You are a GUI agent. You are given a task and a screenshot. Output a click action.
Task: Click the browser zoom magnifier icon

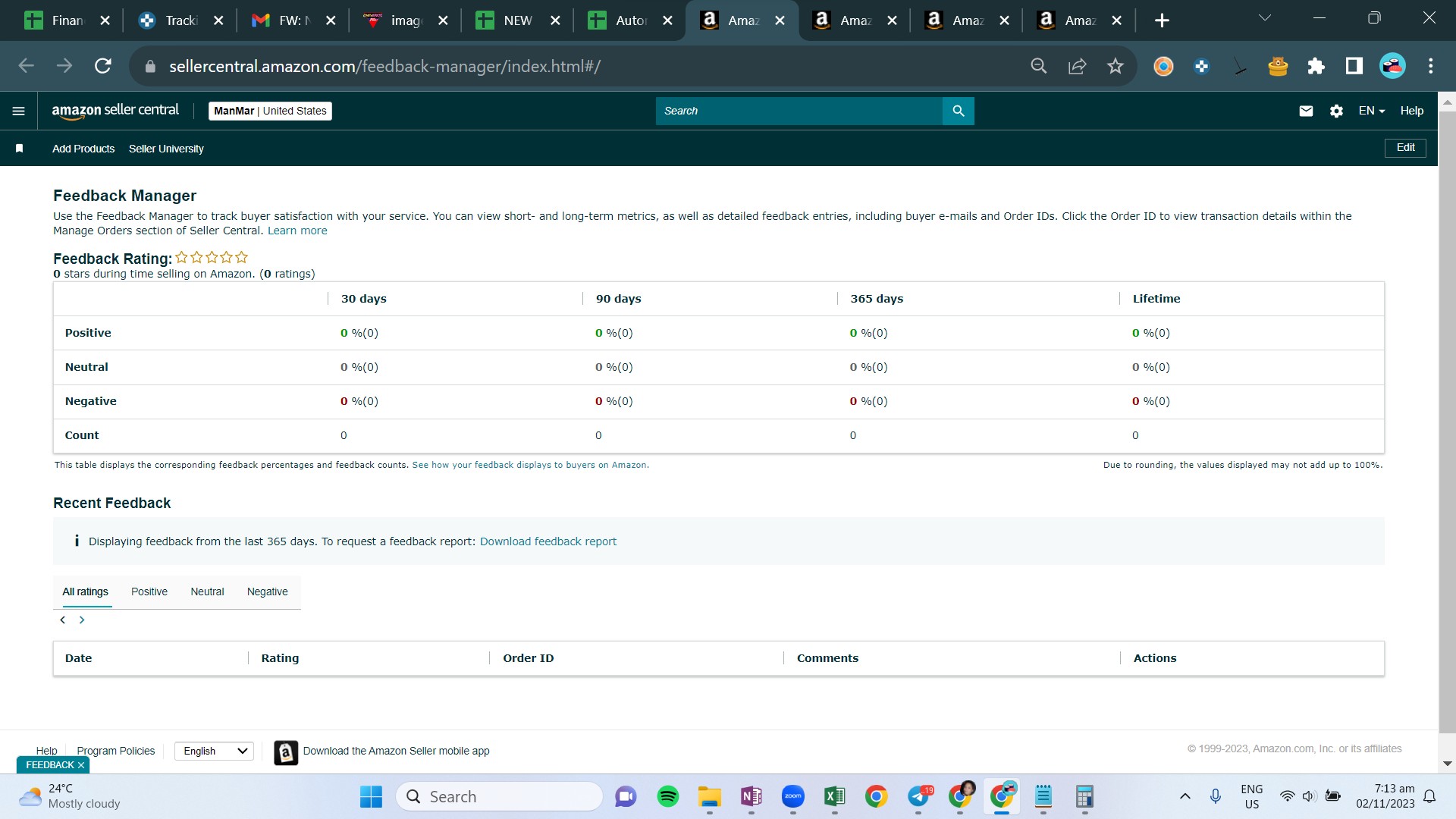pos(1039,66)
